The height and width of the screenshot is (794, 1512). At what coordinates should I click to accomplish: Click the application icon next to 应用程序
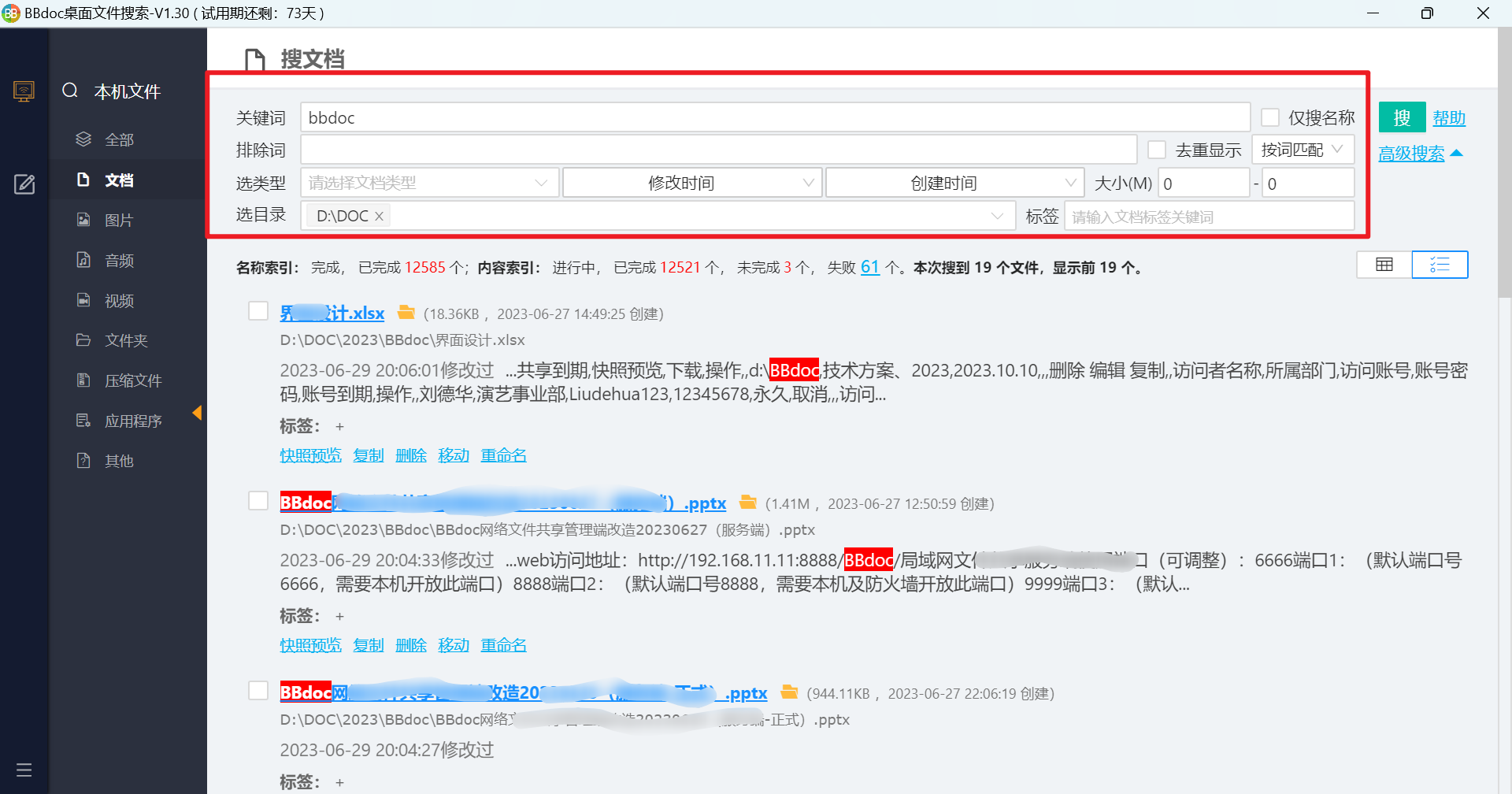(83, 421)
